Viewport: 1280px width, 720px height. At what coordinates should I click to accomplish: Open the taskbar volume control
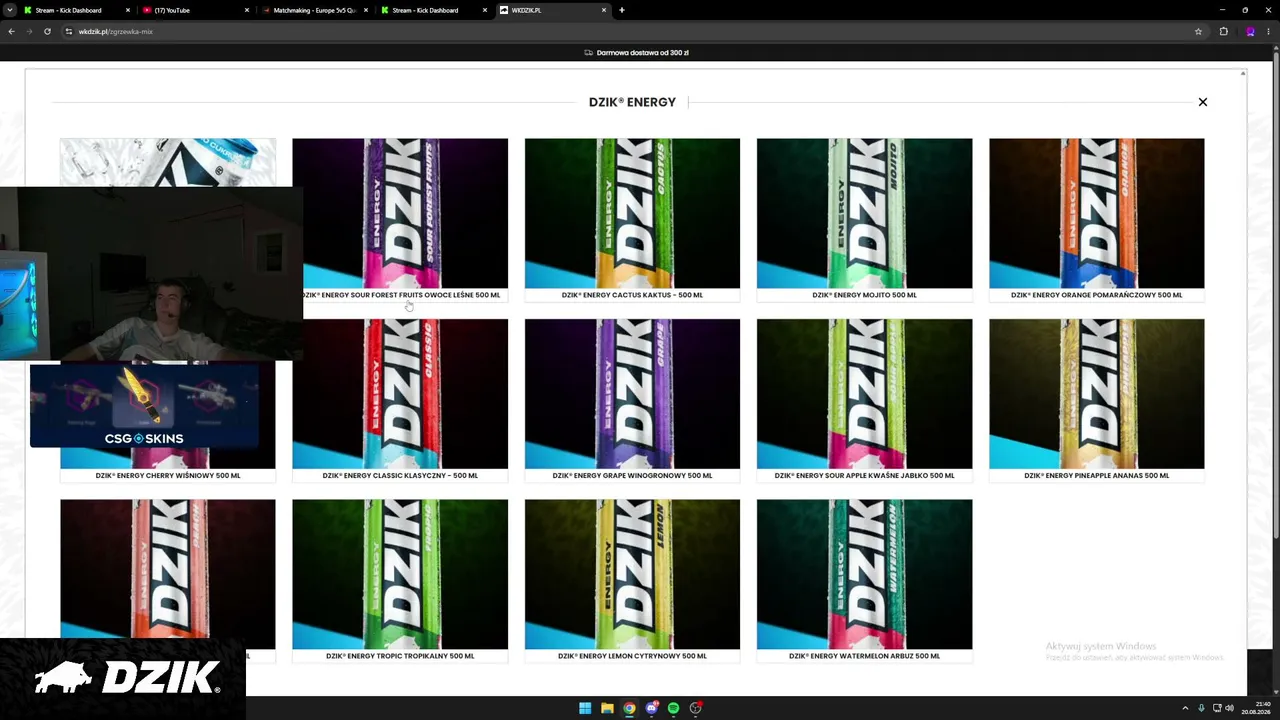(x=1229, y=708)
